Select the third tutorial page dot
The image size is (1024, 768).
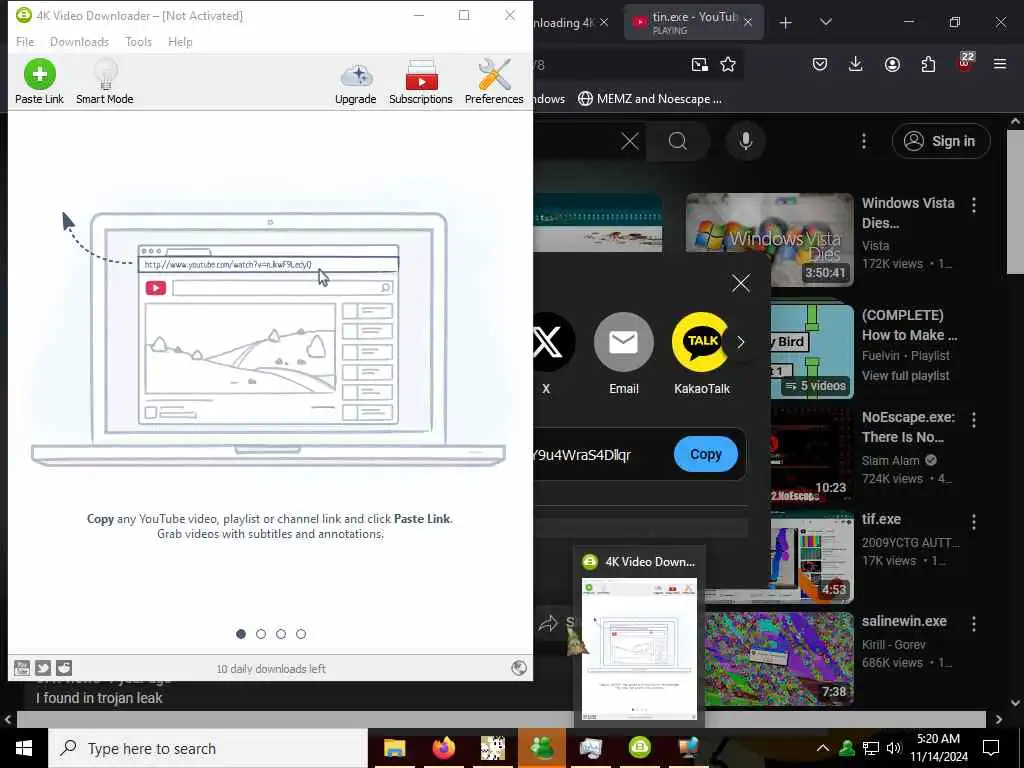point(281,633)
